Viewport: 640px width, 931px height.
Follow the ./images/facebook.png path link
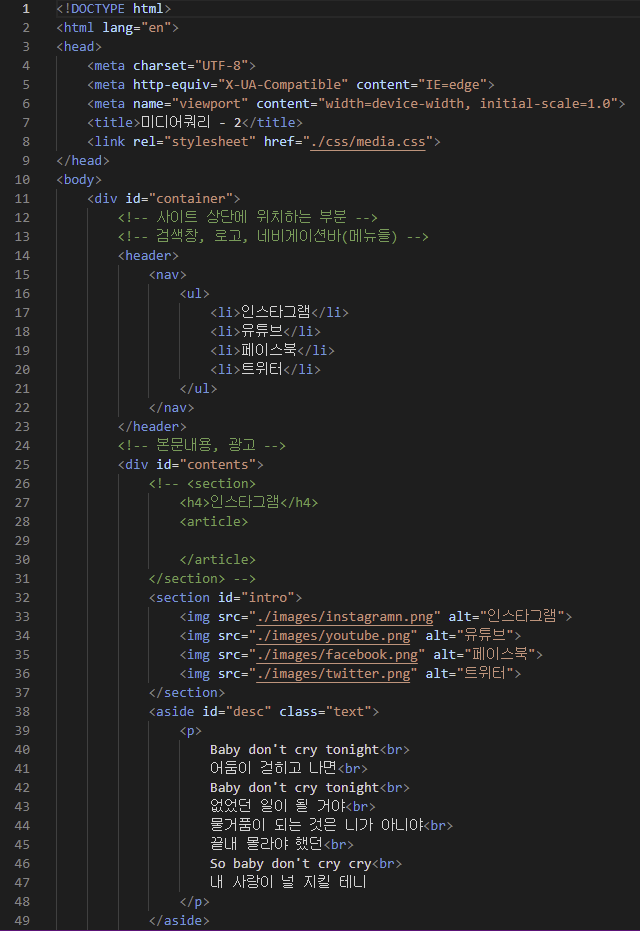337,655
